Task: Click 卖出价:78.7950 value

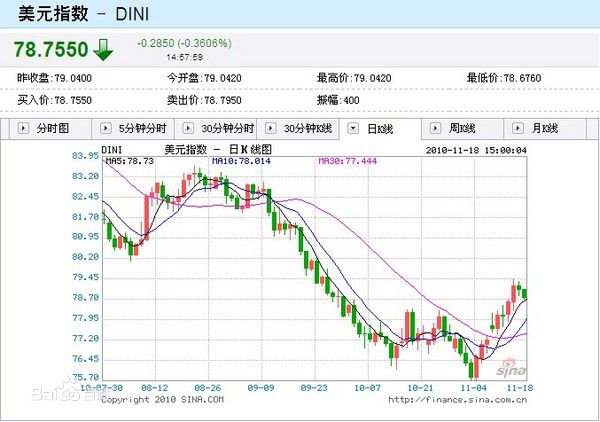Action: (x=204, y=100)
